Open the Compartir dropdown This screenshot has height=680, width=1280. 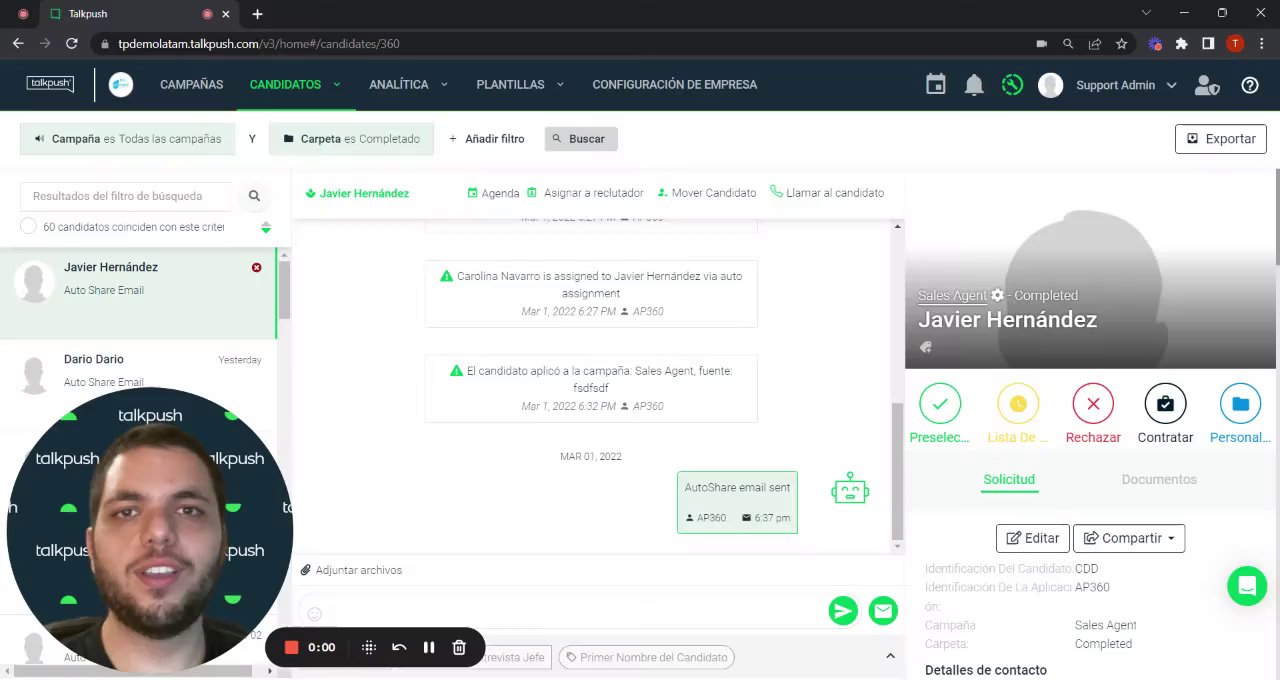[1129, 538]
